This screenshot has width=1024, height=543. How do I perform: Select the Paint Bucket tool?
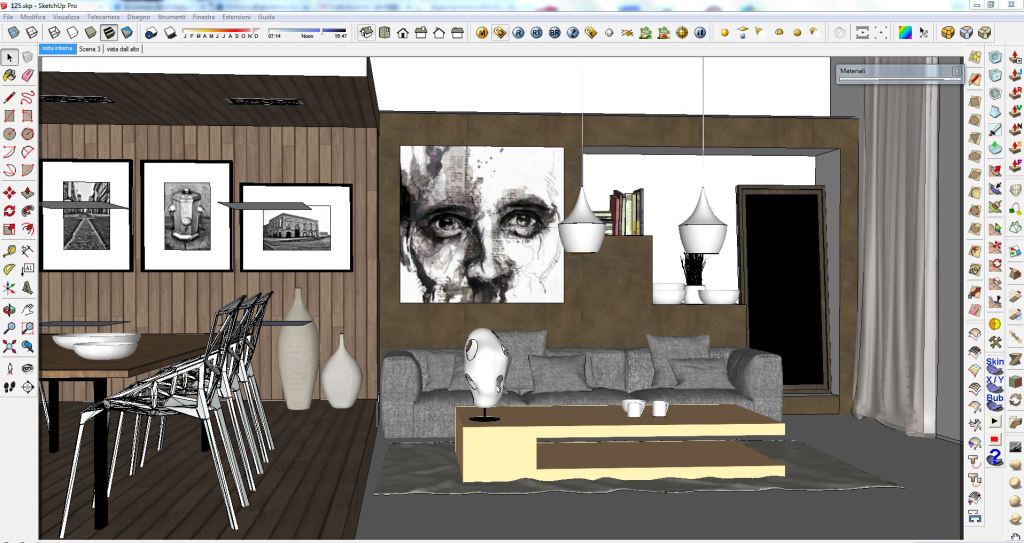click(9, 76)
